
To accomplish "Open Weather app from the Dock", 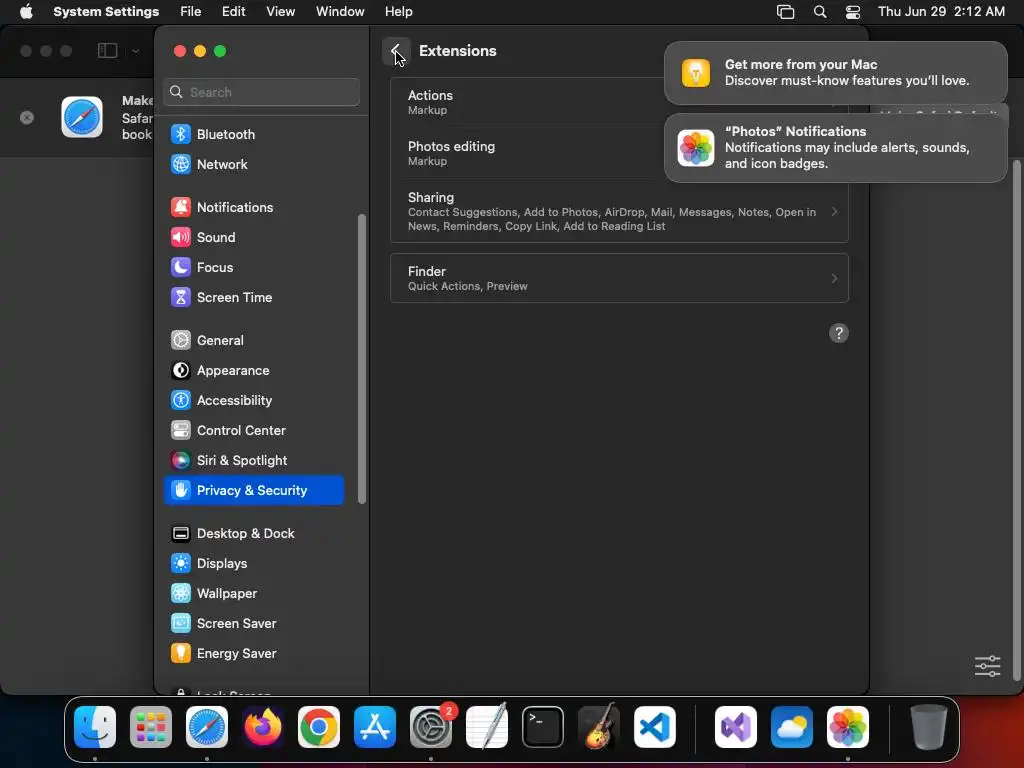I will 792,727.
